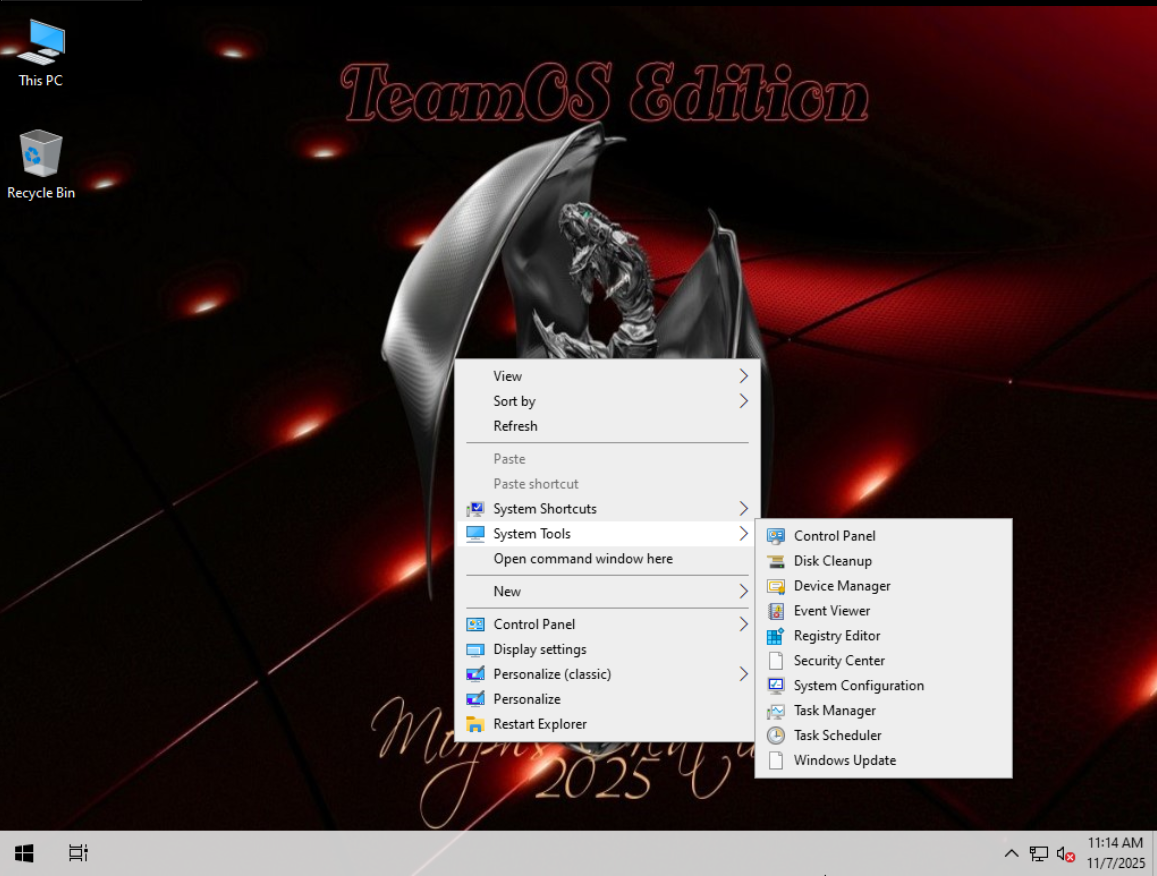Show hidden system tray icons chevron
This screenshot has height=876, width=1157.
coord(1011,854)
